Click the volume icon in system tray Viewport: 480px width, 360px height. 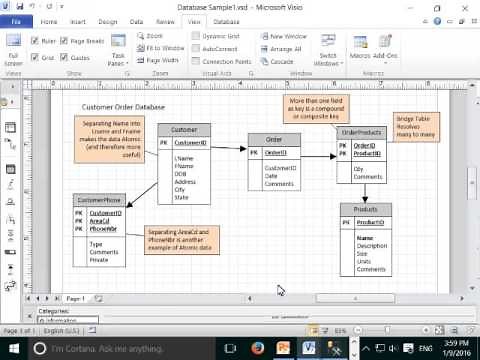[394, 349]
